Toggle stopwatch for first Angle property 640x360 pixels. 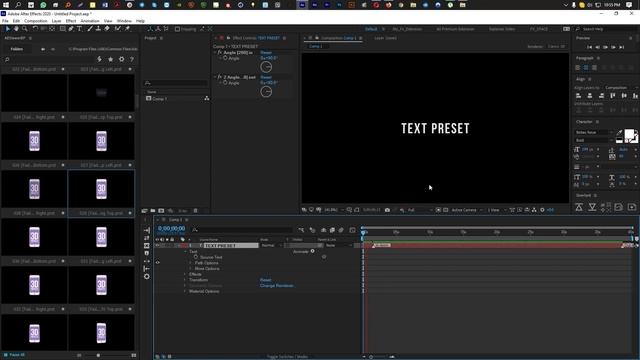225,58
